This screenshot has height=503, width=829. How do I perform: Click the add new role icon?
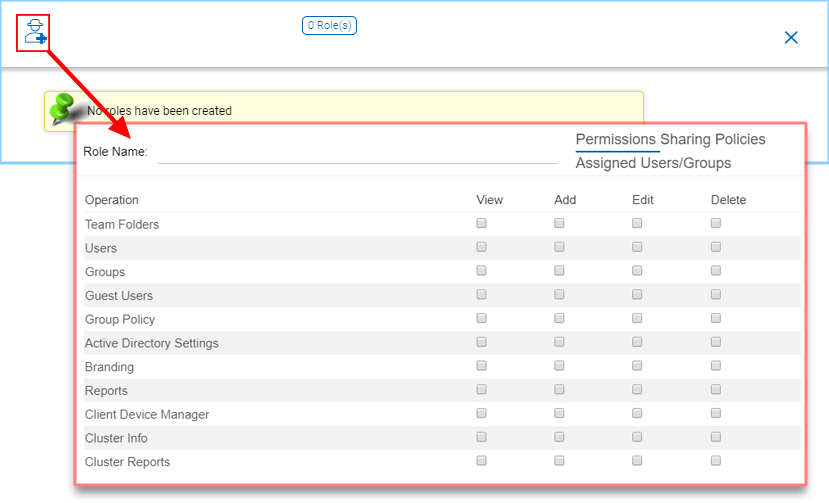35,32
